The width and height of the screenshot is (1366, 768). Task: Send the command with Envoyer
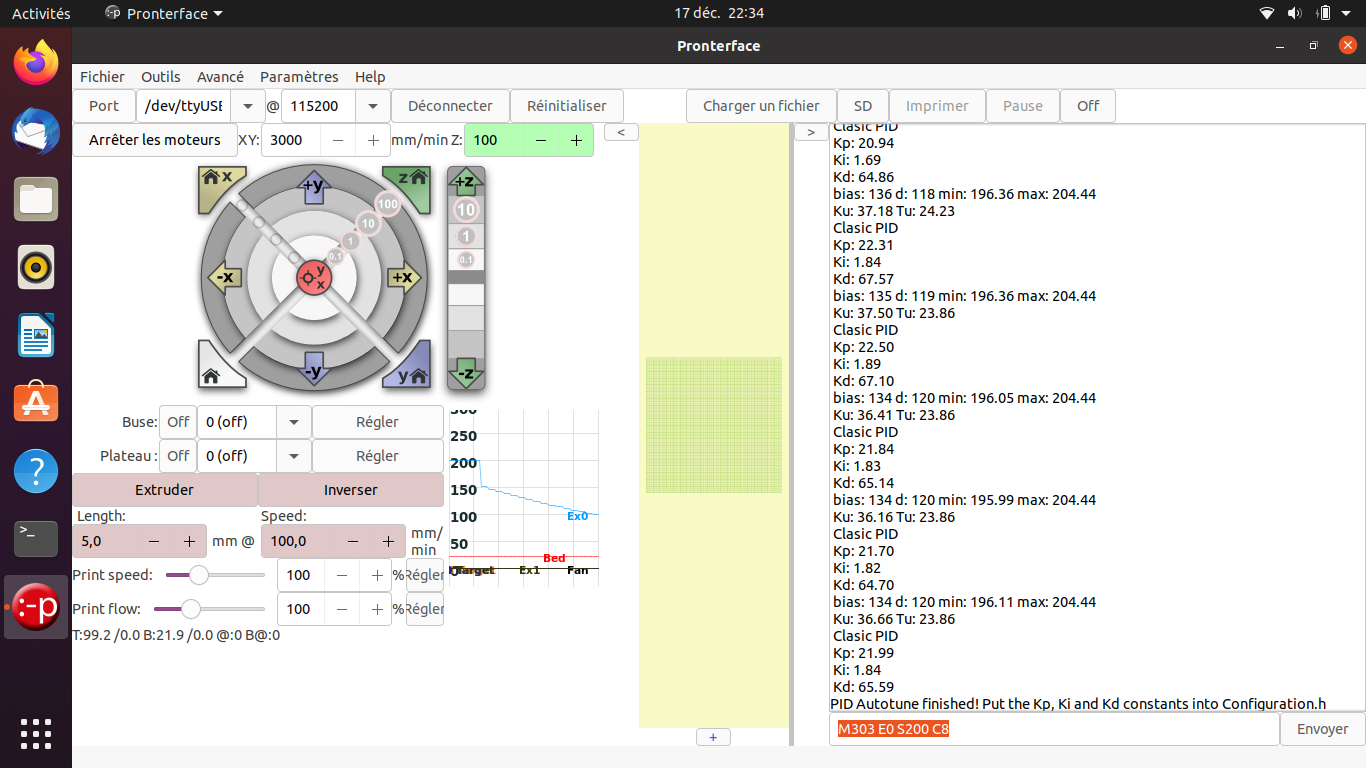click(x=1322, y=729)
